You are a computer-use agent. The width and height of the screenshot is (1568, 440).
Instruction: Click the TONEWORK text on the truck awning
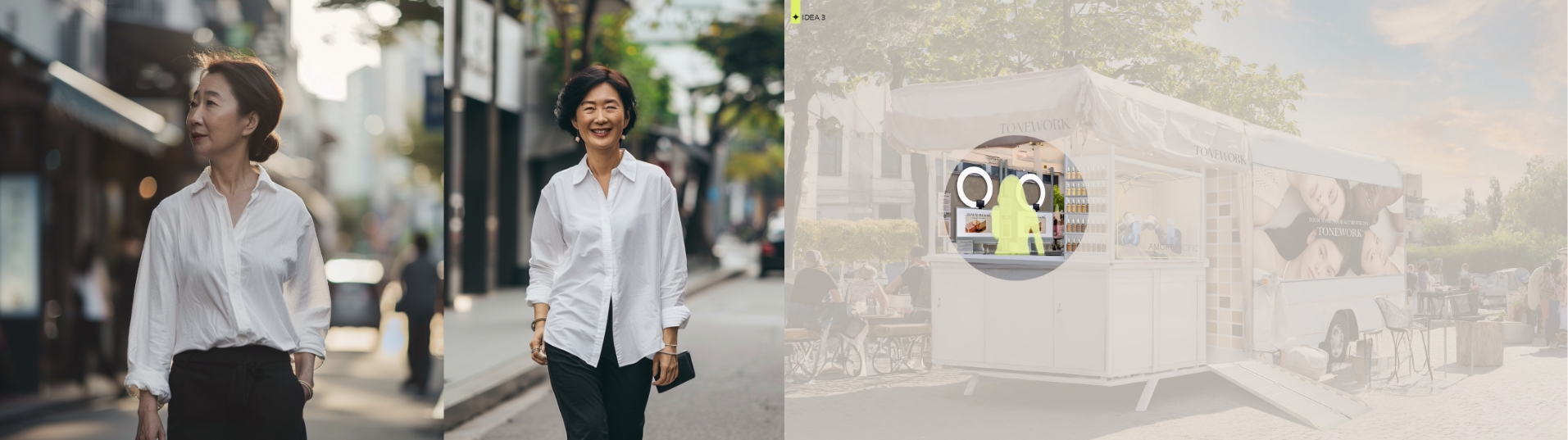coord(1034,126)
